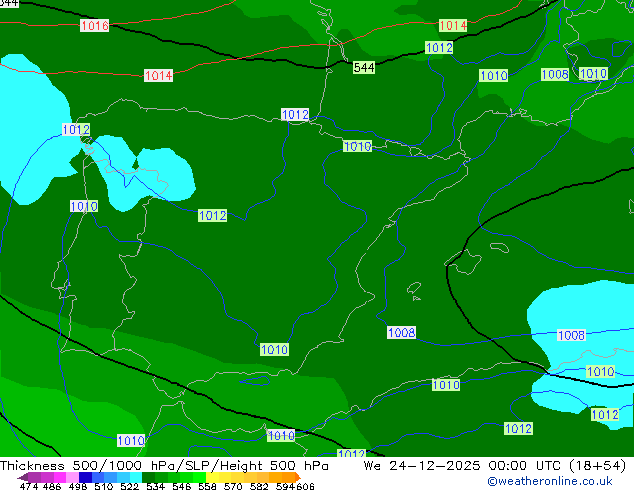
Task: Click the 498 legend value
Action: (x=78, y=486)
